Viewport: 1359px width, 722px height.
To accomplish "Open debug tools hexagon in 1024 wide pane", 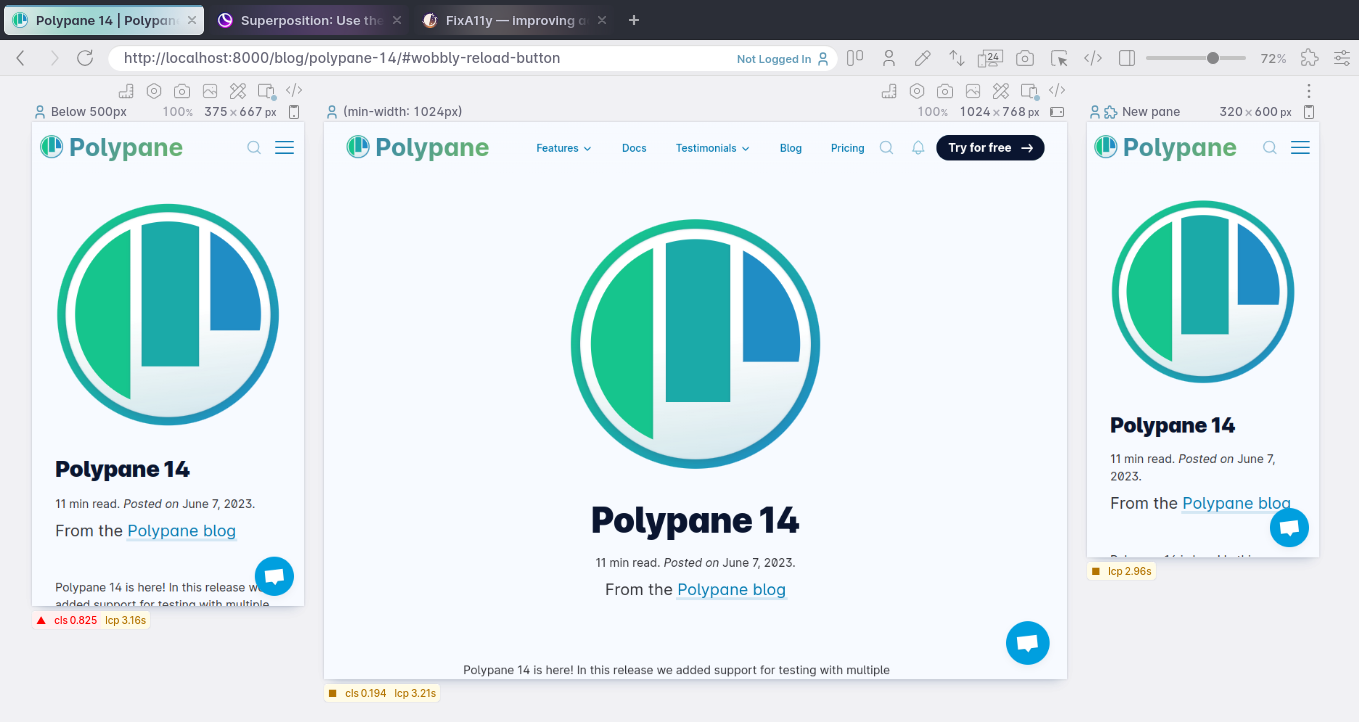I will pyautogui.click(x=917, y=91).
